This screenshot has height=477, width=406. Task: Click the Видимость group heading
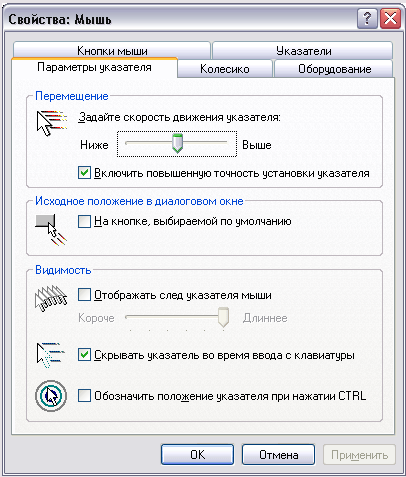pos(63,270)
